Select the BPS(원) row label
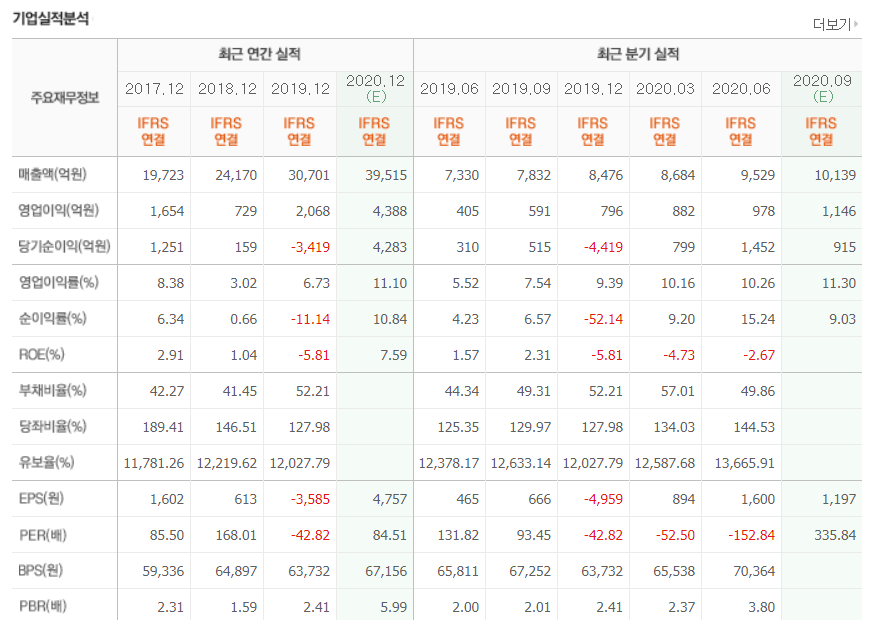The height and width of the screenshot is (620, 876). 41,570
